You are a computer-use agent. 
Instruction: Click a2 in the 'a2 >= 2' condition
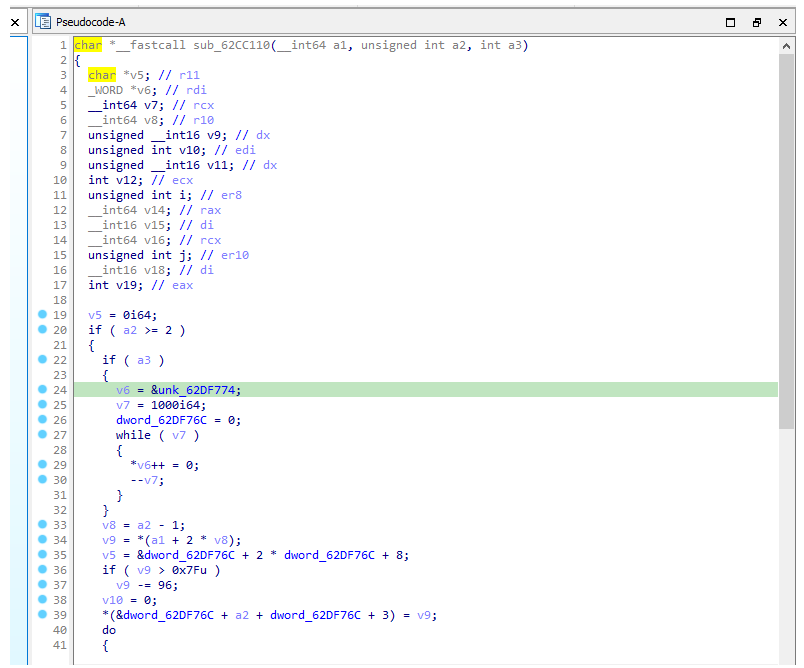point(130,330)
